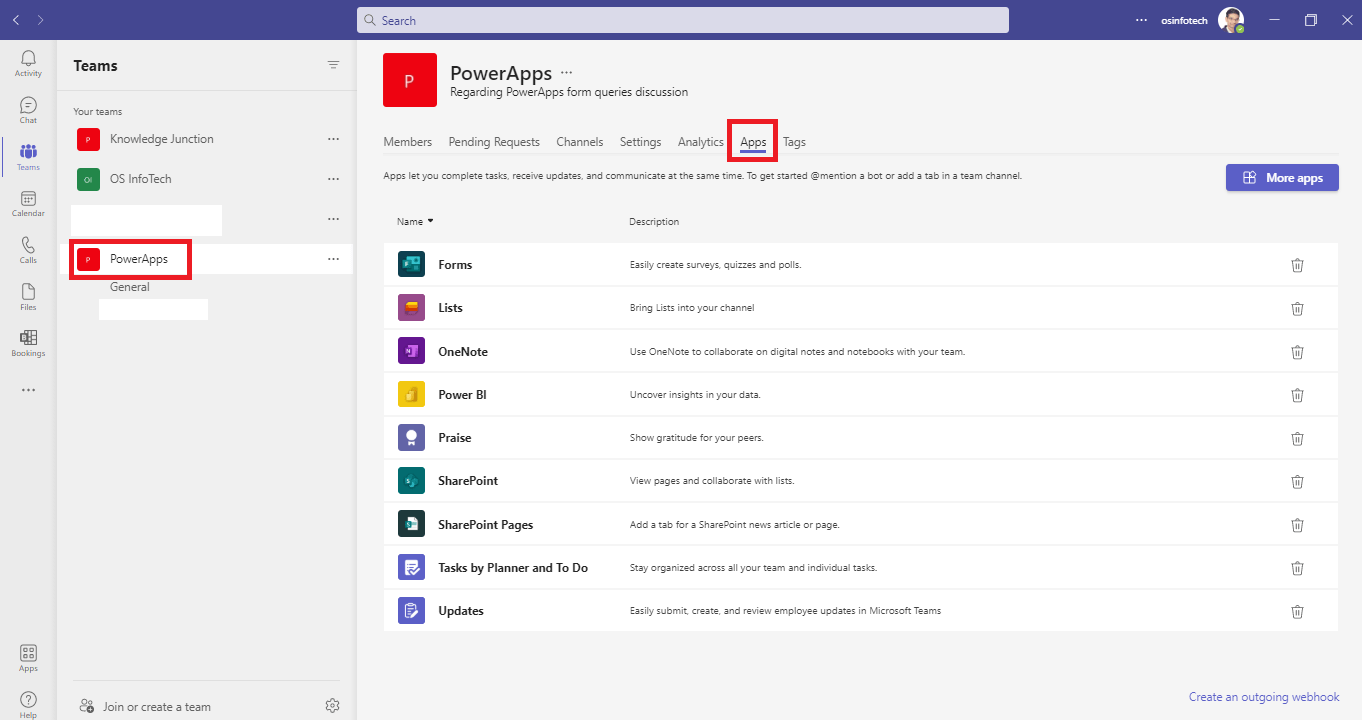Click the Updates app name
Screen dimensions: 1362x720
461,611
